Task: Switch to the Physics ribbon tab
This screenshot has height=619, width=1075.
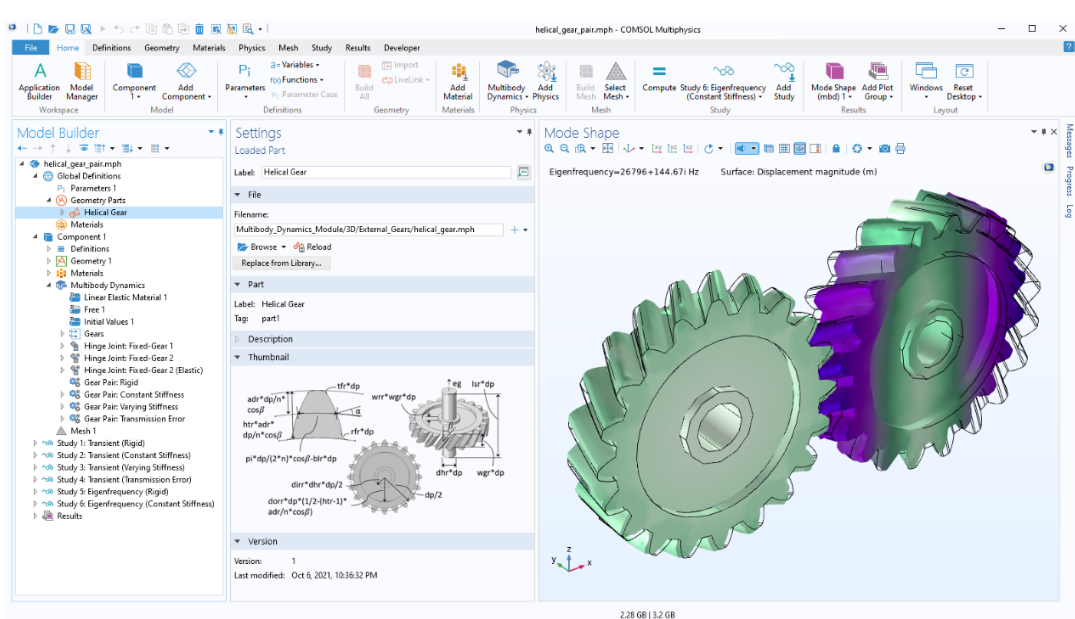Action: pyautogui.click(x=252, y=48)
